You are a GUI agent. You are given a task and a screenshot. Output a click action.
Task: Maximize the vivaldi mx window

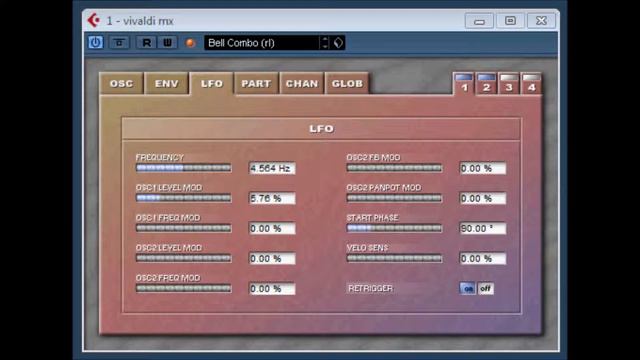point(510,21)
